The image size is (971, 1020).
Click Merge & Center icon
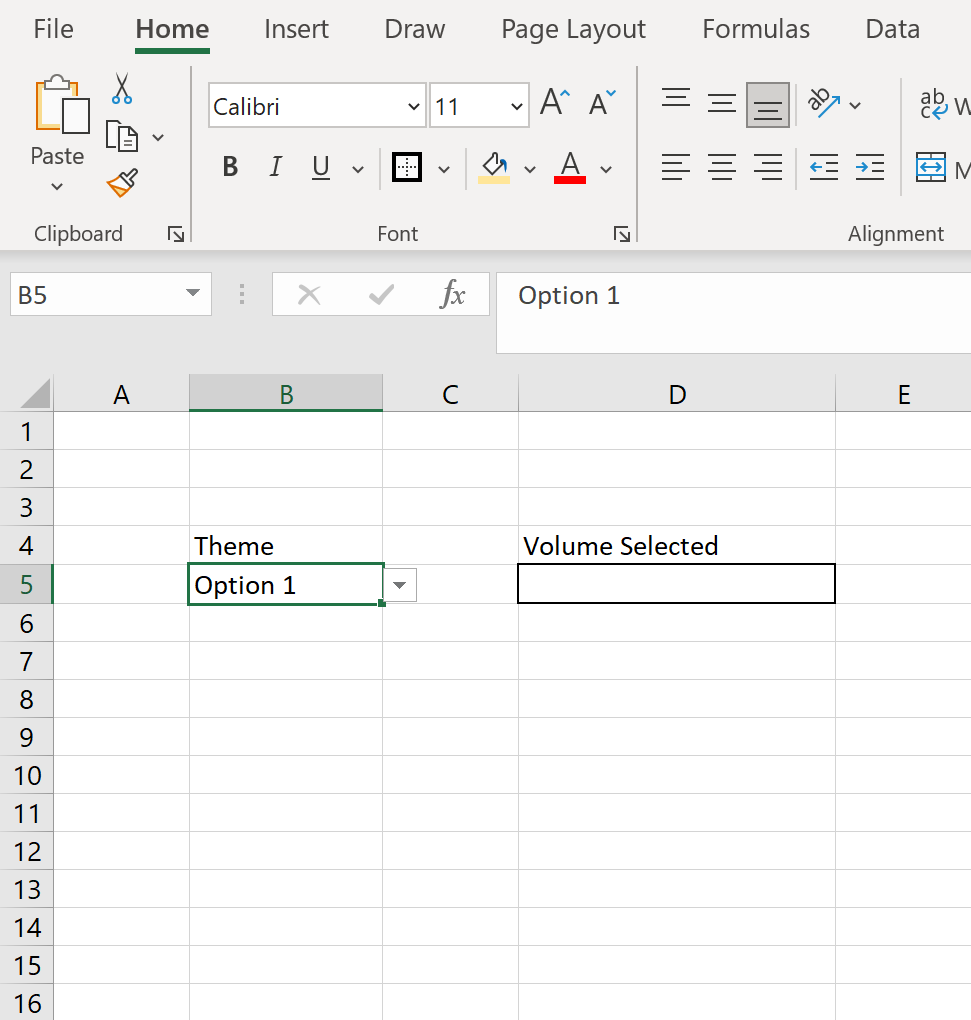point(931,167)
